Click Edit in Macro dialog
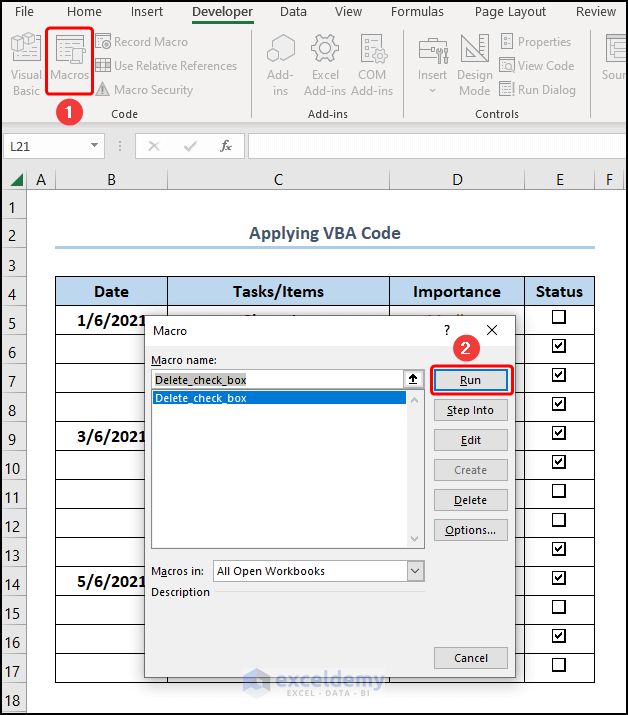Screen dimensions: 628x715 click(471, 440)
